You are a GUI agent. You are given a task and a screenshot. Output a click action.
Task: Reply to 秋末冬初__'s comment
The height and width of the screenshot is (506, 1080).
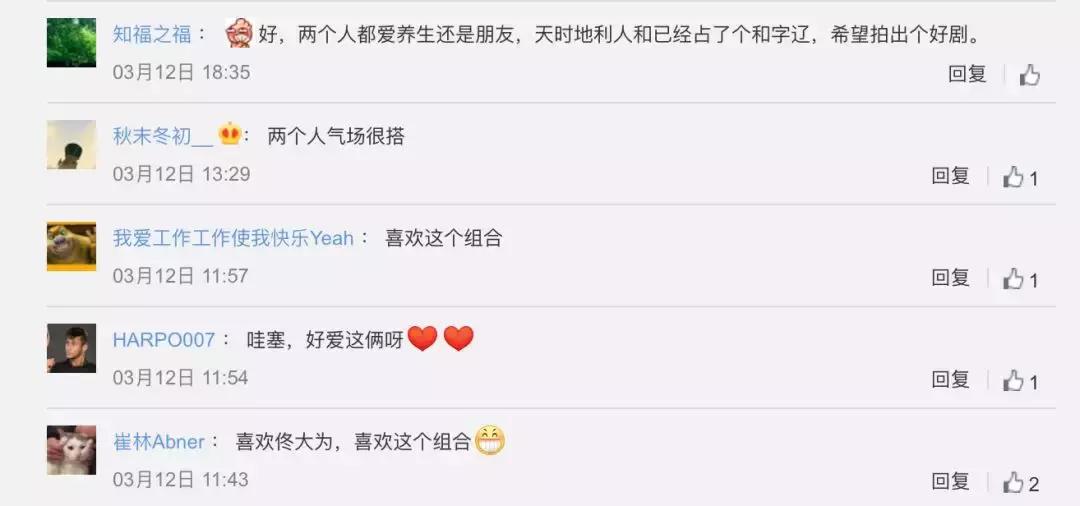951,176
